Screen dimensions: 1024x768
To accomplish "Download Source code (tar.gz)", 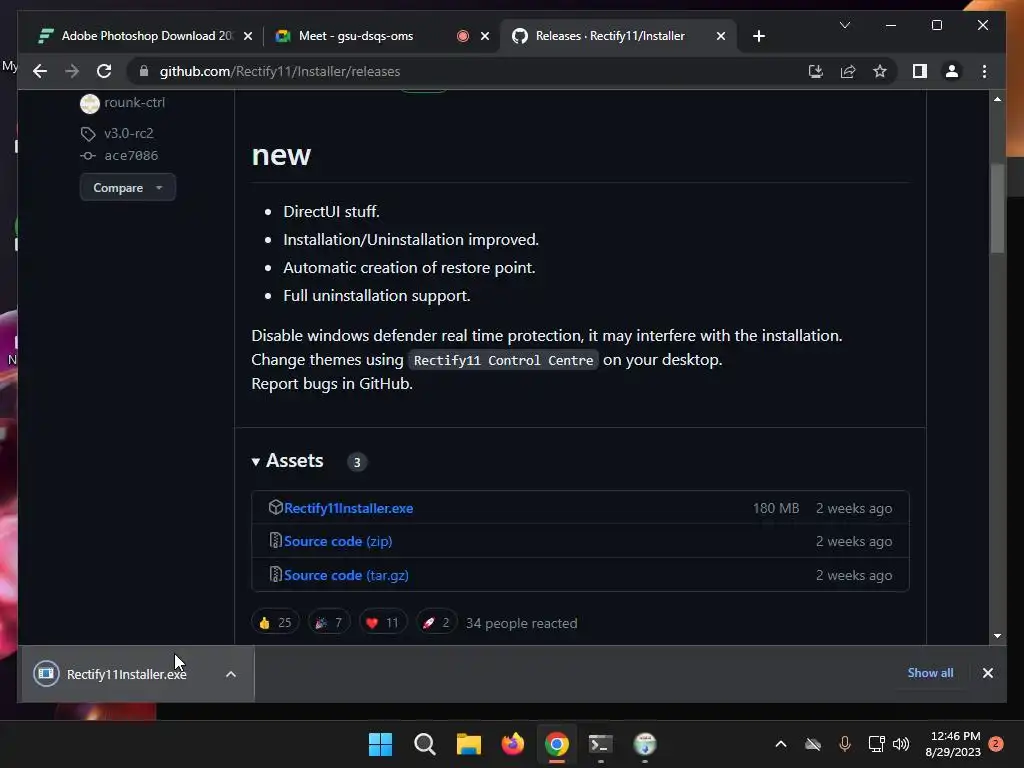I will click(346, 575).
